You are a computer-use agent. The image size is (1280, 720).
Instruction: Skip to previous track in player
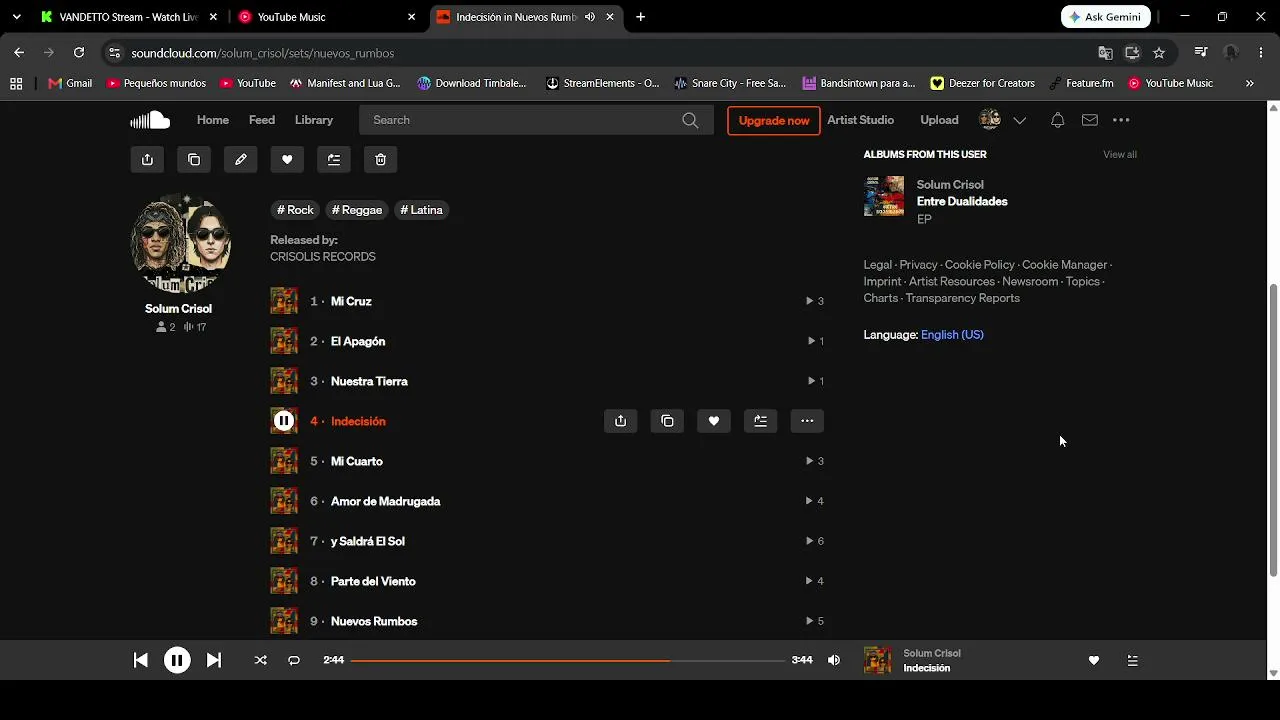141,660
